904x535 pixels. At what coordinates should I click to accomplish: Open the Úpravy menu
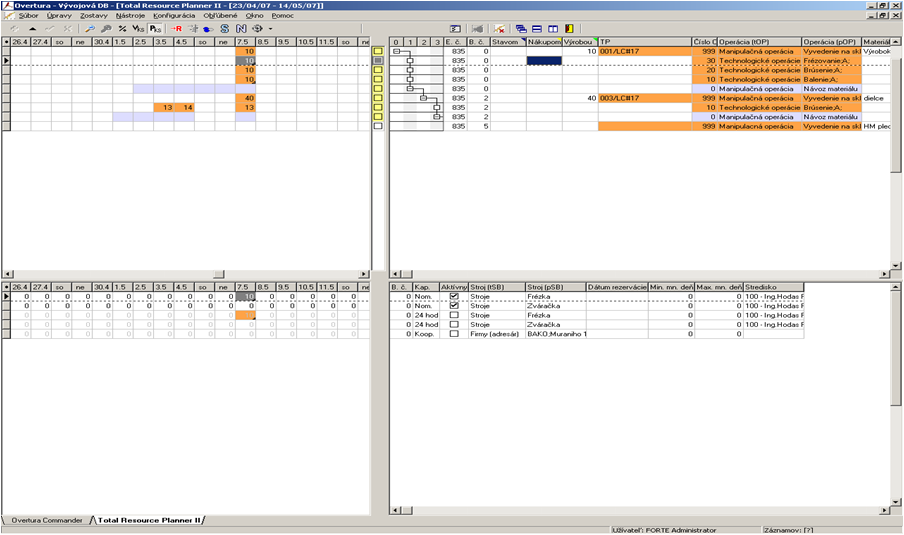(59, 16)
